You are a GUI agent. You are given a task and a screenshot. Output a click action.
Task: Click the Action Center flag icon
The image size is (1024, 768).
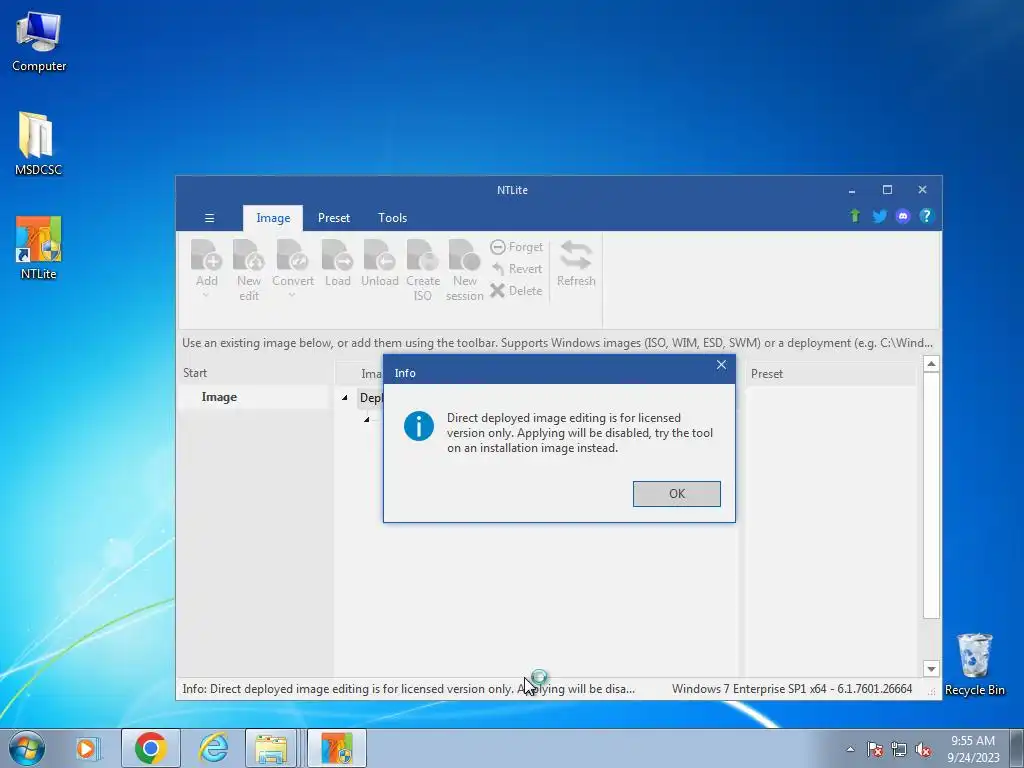click(x=874, y=749)
